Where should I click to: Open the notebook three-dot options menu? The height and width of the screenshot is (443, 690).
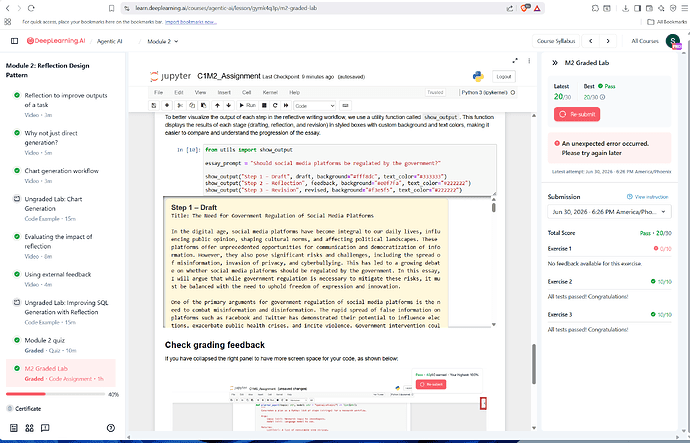tap(529, 61)
